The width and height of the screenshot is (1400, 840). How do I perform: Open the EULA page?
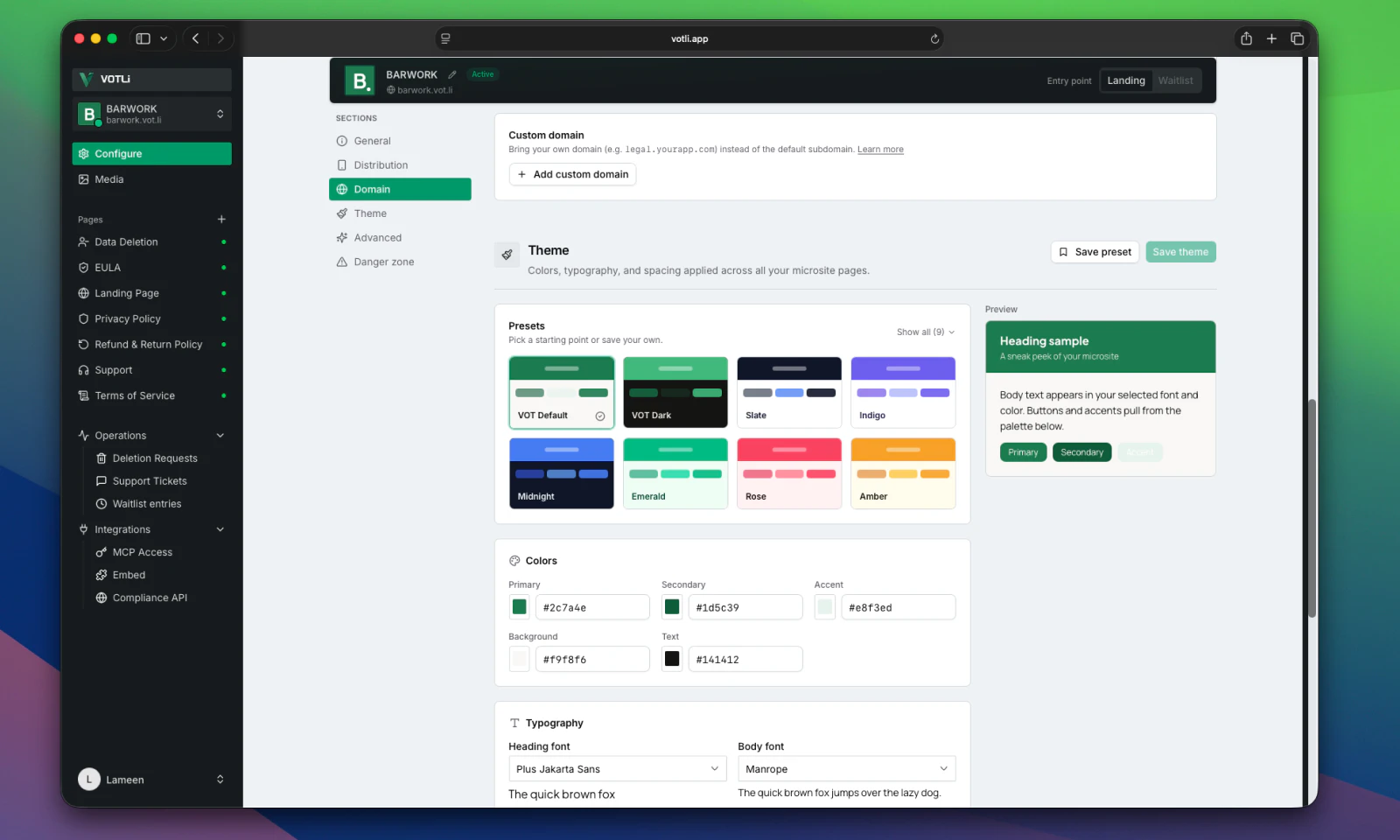[151, 268]
